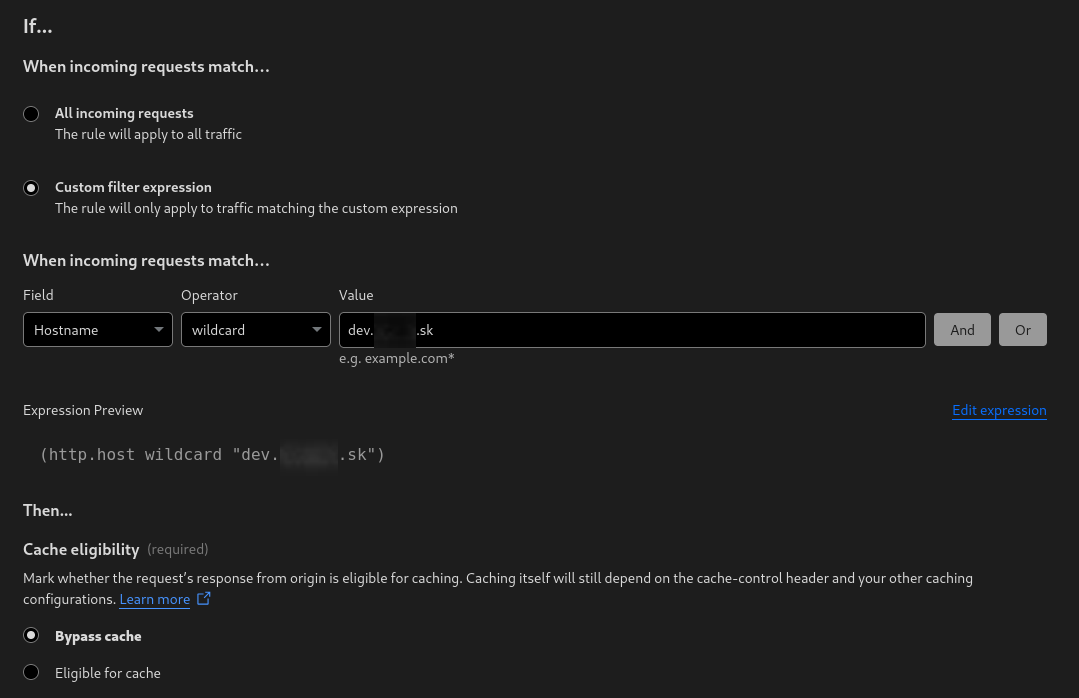Follow the Learn more link
The height and width of the screenshot is (698, 1079).
click(154, 599)
